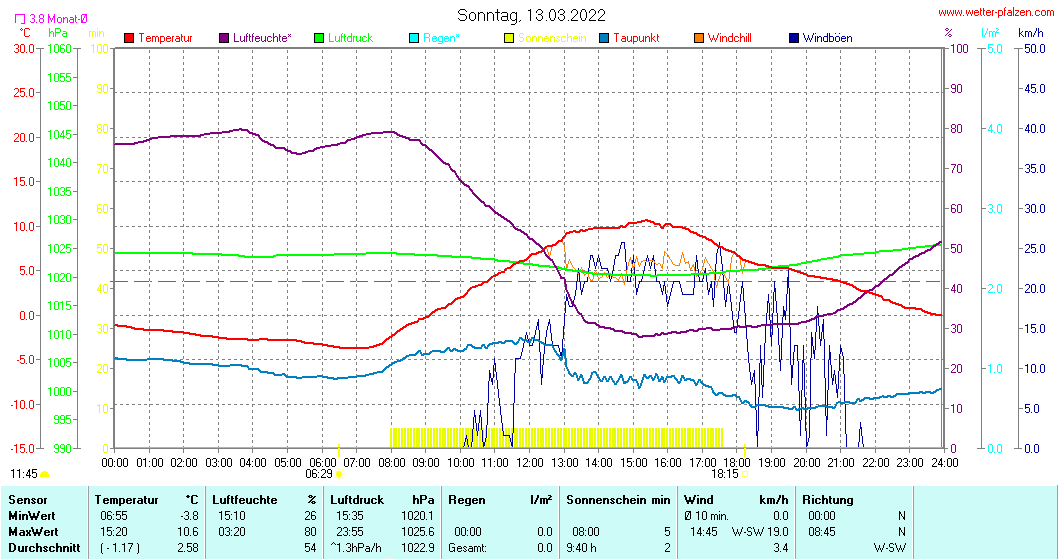Screen dimensions: 1058x559
Task: Click the purple Luftfeuchte legend swatch
Action: click(x=224, y=38)
